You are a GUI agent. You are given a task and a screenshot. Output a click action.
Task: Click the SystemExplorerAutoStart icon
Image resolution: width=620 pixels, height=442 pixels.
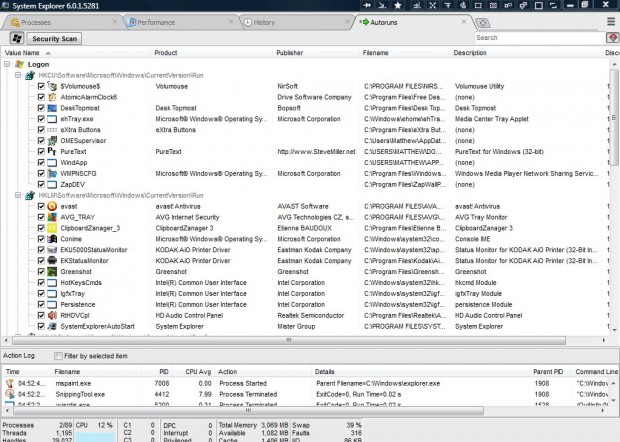[52, 326]
